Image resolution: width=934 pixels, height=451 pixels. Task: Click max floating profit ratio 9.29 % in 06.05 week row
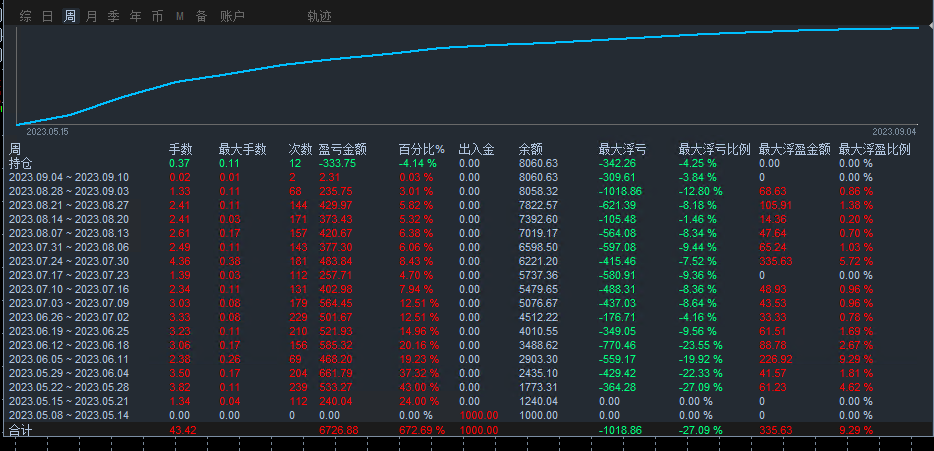pyautogui.click(x=856, y=359)
